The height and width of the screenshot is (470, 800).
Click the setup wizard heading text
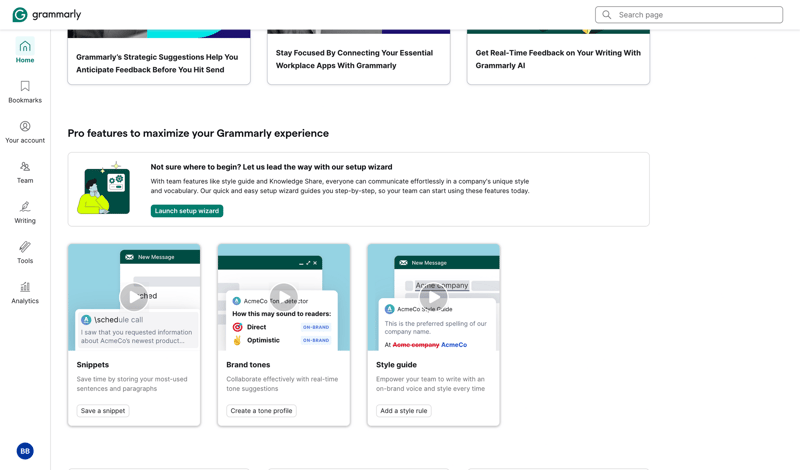click(271, 167)
